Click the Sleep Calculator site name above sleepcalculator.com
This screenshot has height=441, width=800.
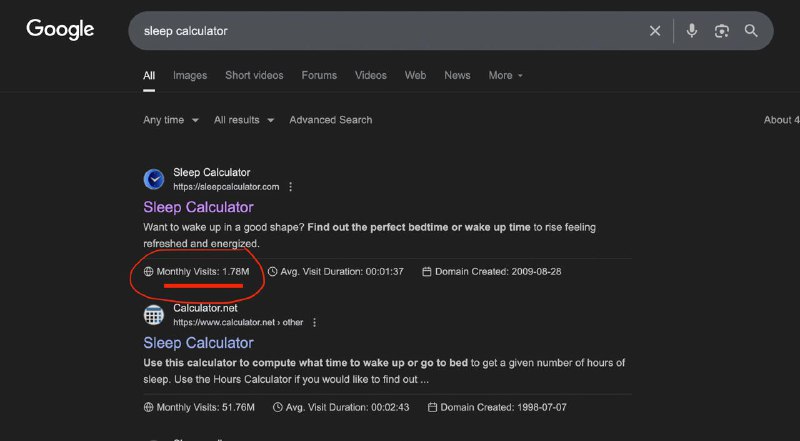point(212,173)
